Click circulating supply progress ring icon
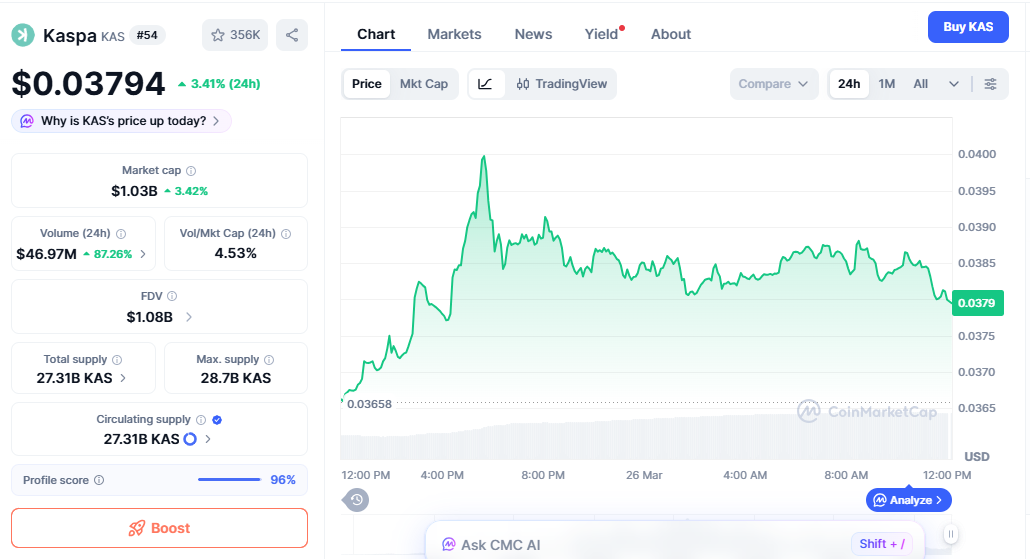This screenshot has width=1030, height=559. [x=190, y=439]
